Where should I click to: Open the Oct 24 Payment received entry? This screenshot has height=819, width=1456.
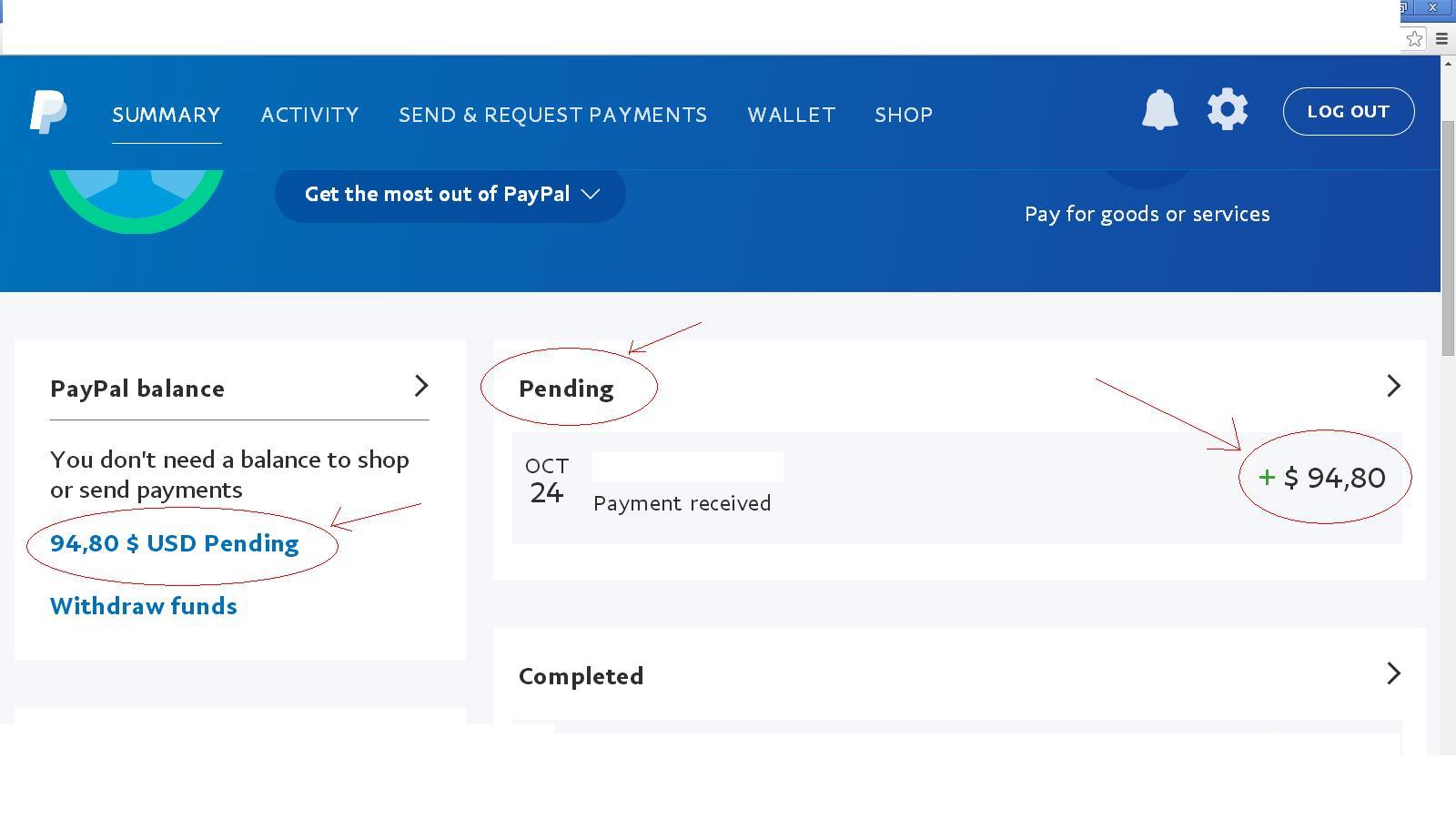coord(957,488)
